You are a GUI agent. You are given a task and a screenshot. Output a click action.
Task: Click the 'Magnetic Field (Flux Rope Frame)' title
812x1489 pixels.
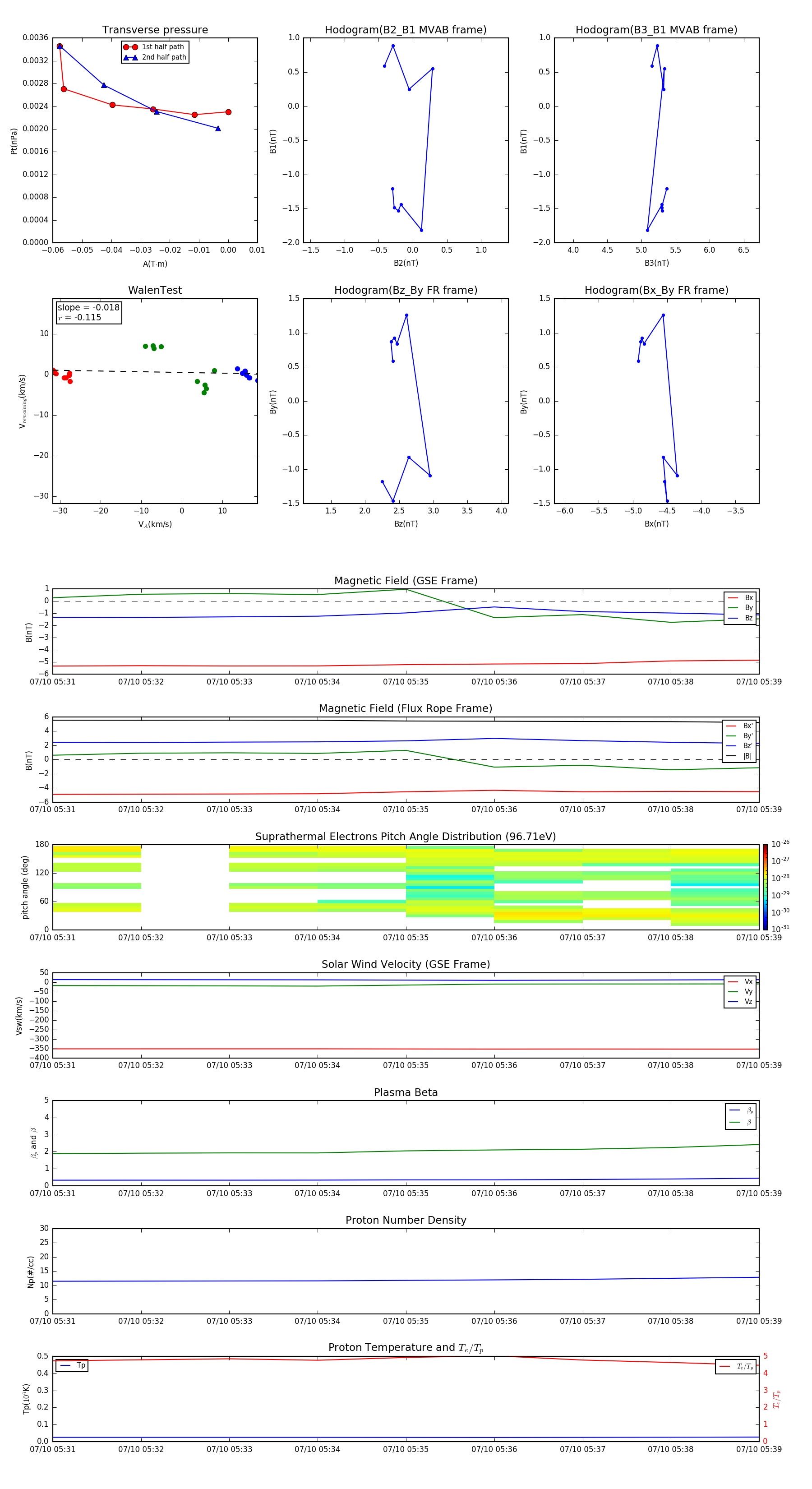coord(406,709)
